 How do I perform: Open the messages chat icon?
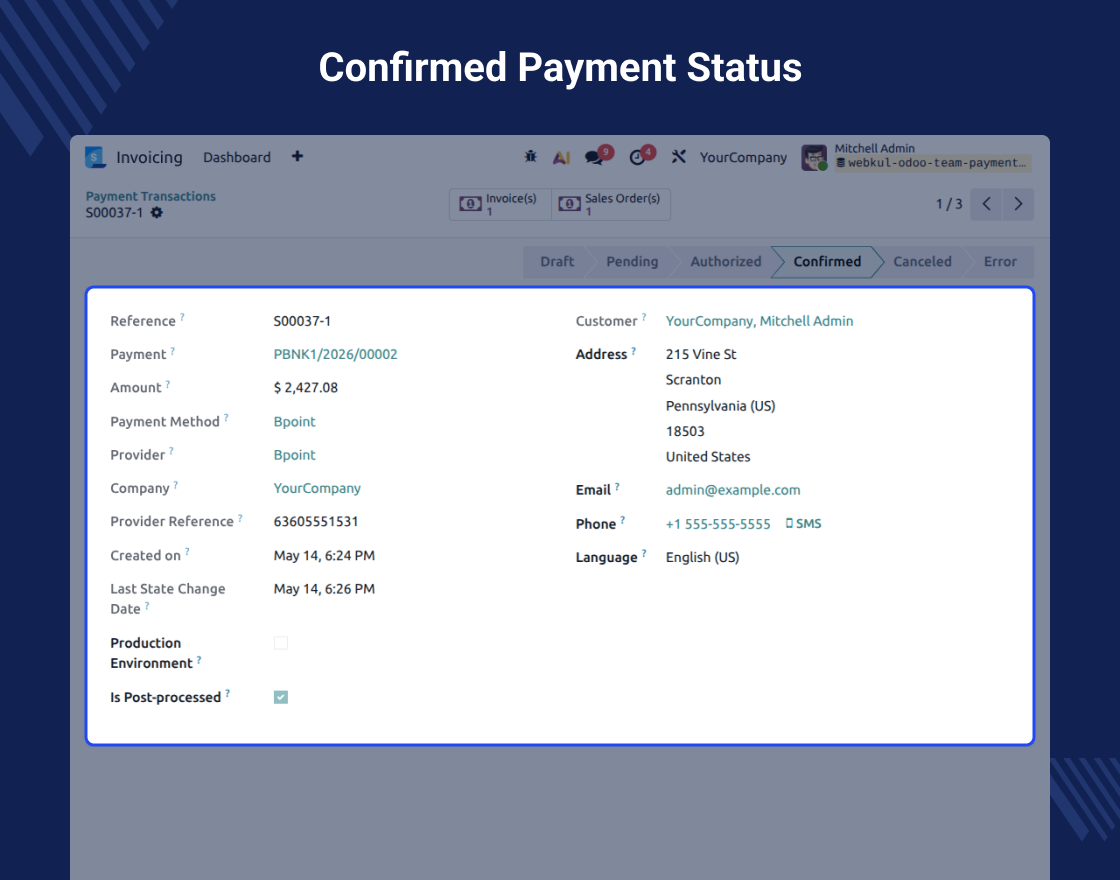click(594, 157)
